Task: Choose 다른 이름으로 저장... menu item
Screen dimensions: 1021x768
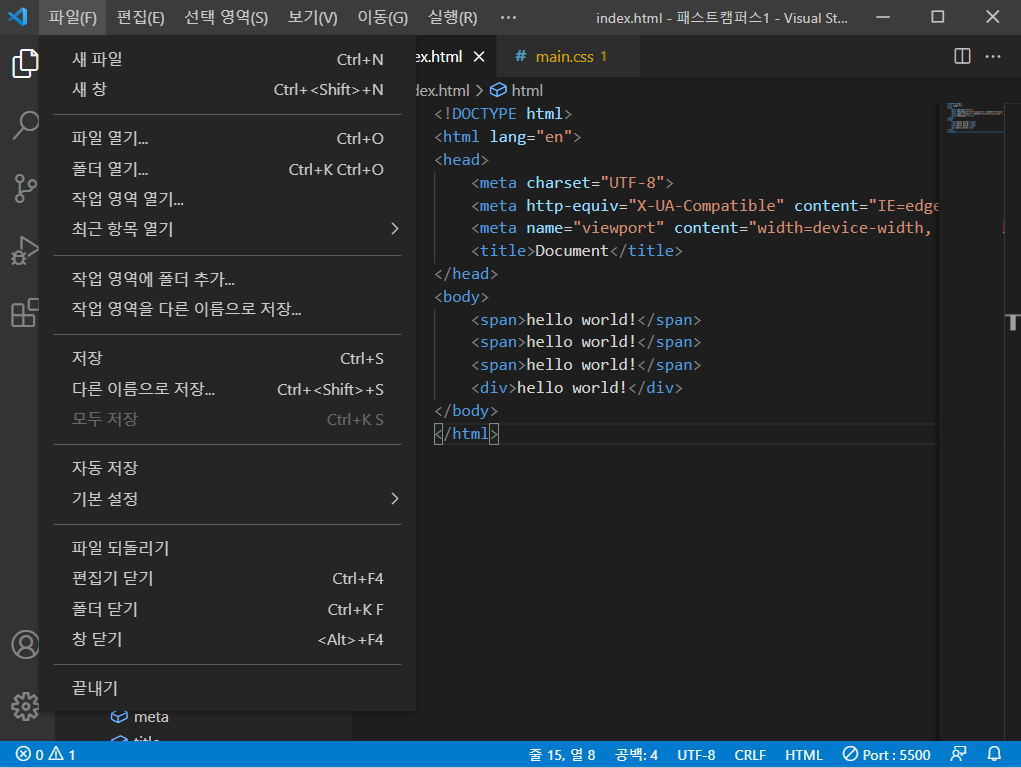Action: (x=227, y=389)
